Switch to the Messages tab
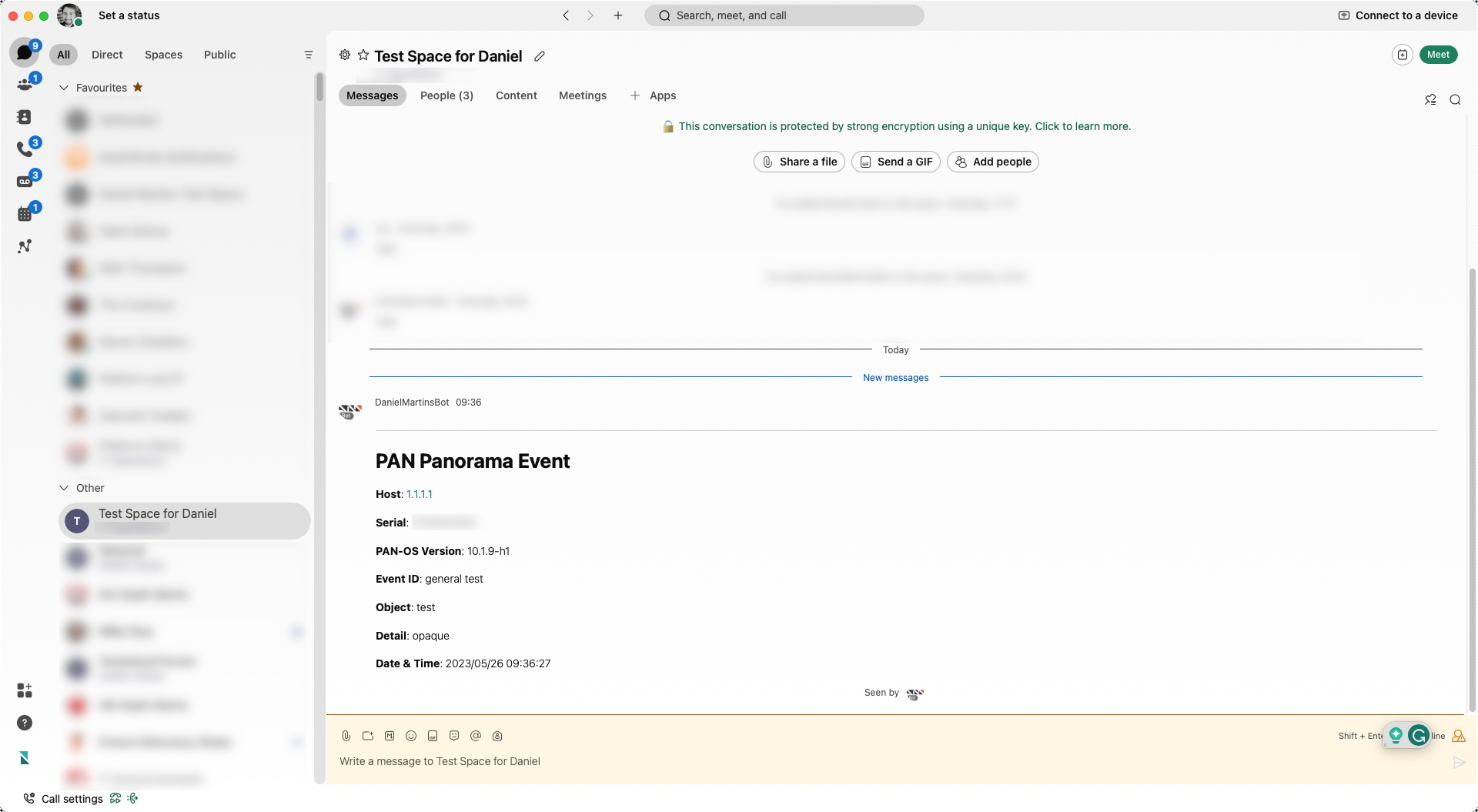Screen dimensions: 1478x812 coord(372,95)
